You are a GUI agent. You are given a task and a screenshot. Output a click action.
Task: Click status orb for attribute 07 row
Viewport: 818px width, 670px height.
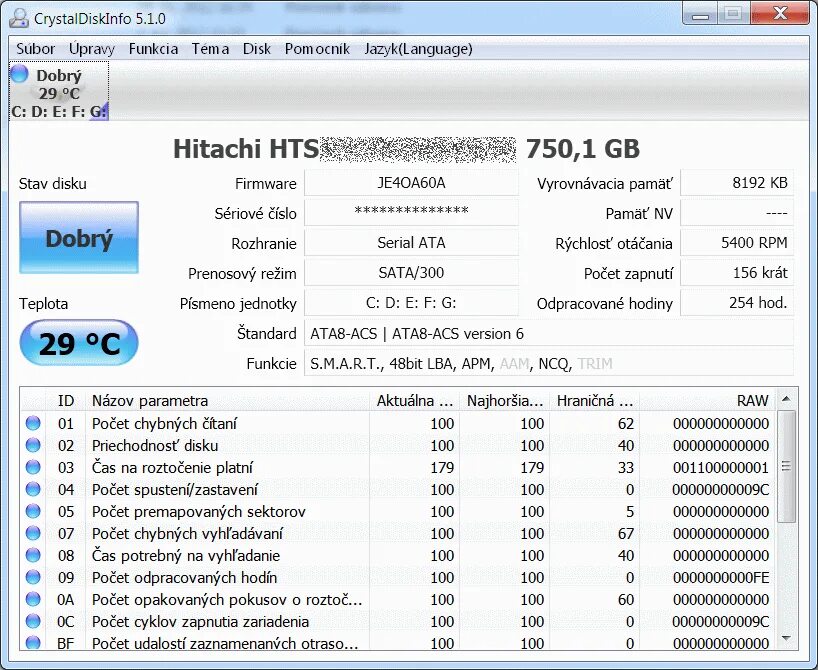tap(33, 533)
